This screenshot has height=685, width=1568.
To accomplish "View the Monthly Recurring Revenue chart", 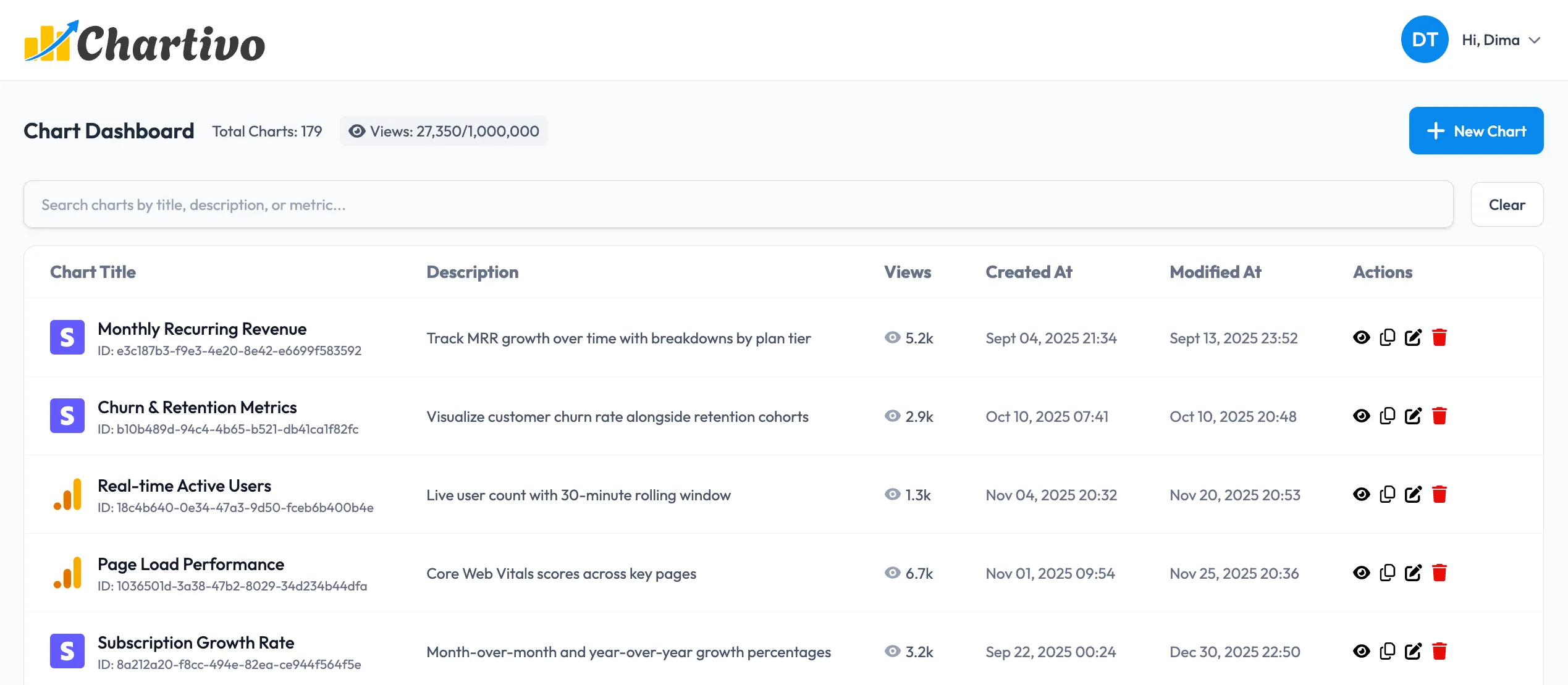I will 1362,337.
